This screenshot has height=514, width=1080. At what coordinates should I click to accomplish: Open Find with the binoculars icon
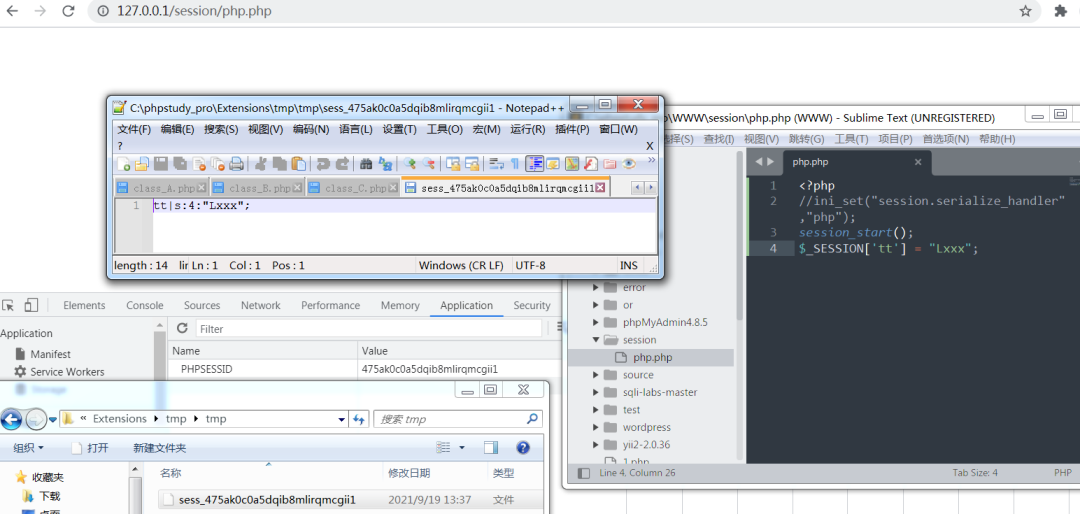coord(366,164)
